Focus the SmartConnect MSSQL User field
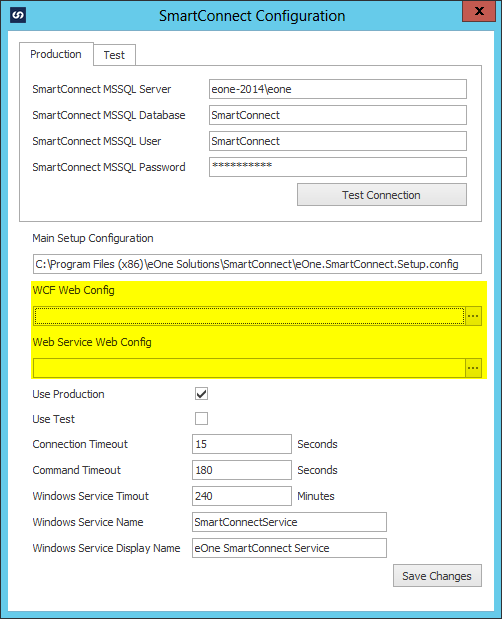This screenshot has width=502, height=619. tap(338, 141)
